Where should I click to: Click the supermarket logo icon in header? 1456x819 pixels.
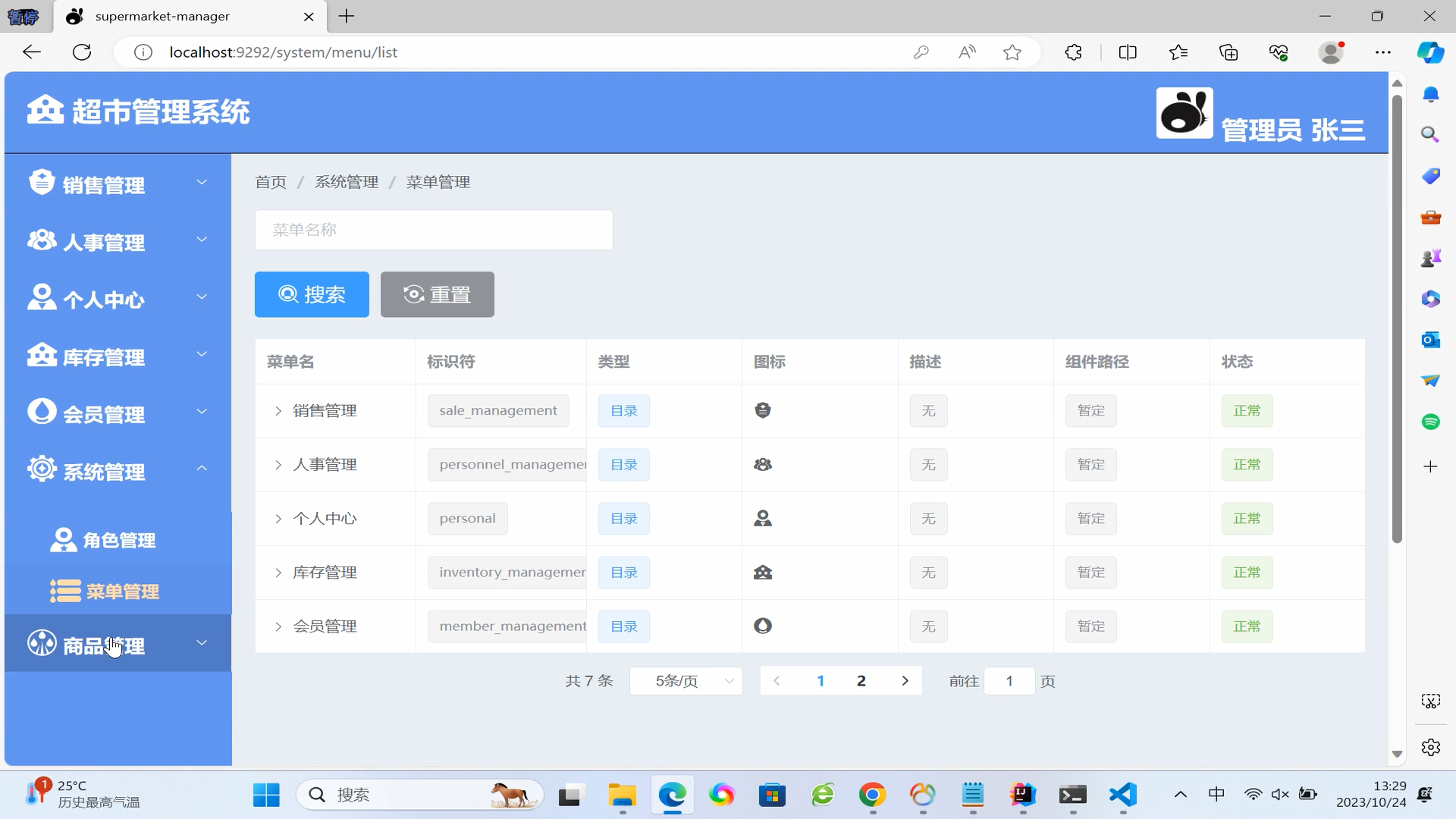pos(45,110)
